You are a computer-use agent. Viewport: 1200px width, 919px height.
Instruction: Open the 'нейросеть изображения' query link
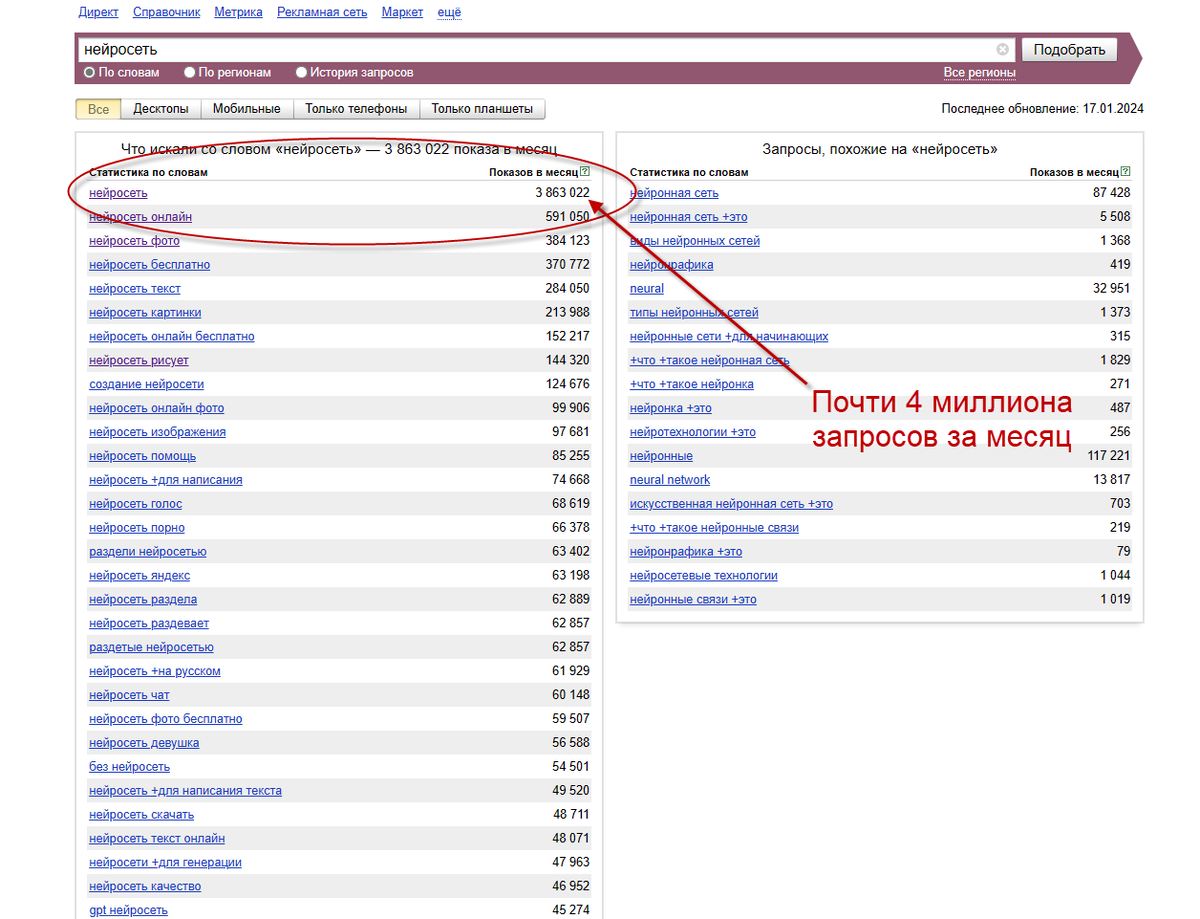(157, 432)
